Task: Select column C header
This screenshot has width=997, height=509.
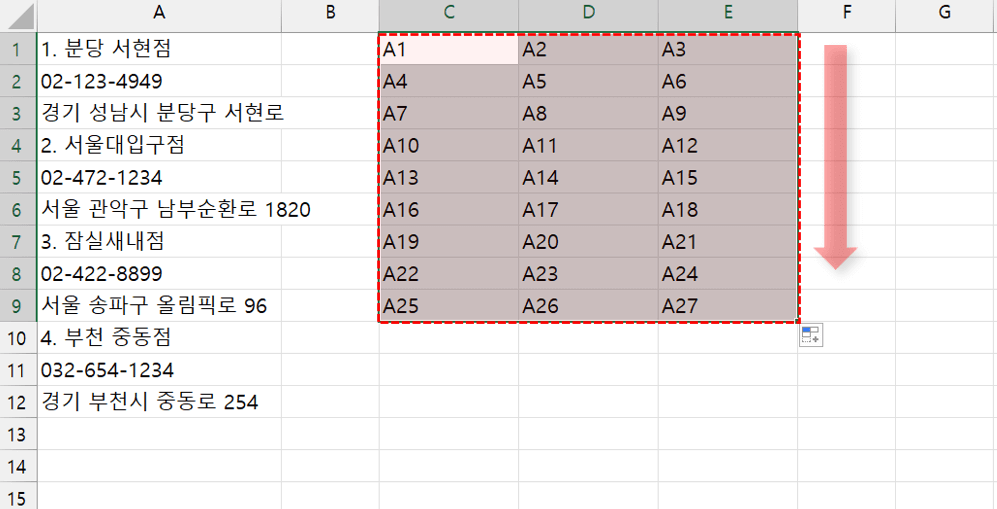Action: 449,13
